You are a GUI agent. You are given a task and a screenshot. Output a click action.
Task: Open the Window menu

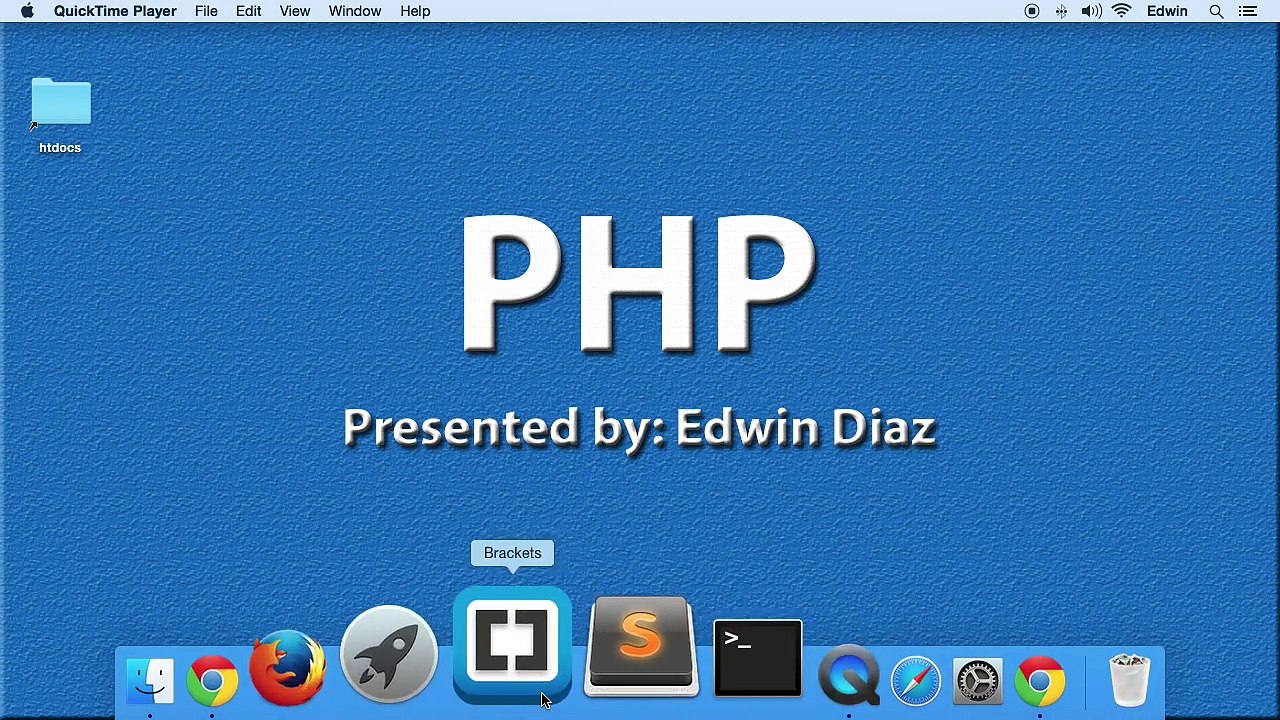click(354, 11)
